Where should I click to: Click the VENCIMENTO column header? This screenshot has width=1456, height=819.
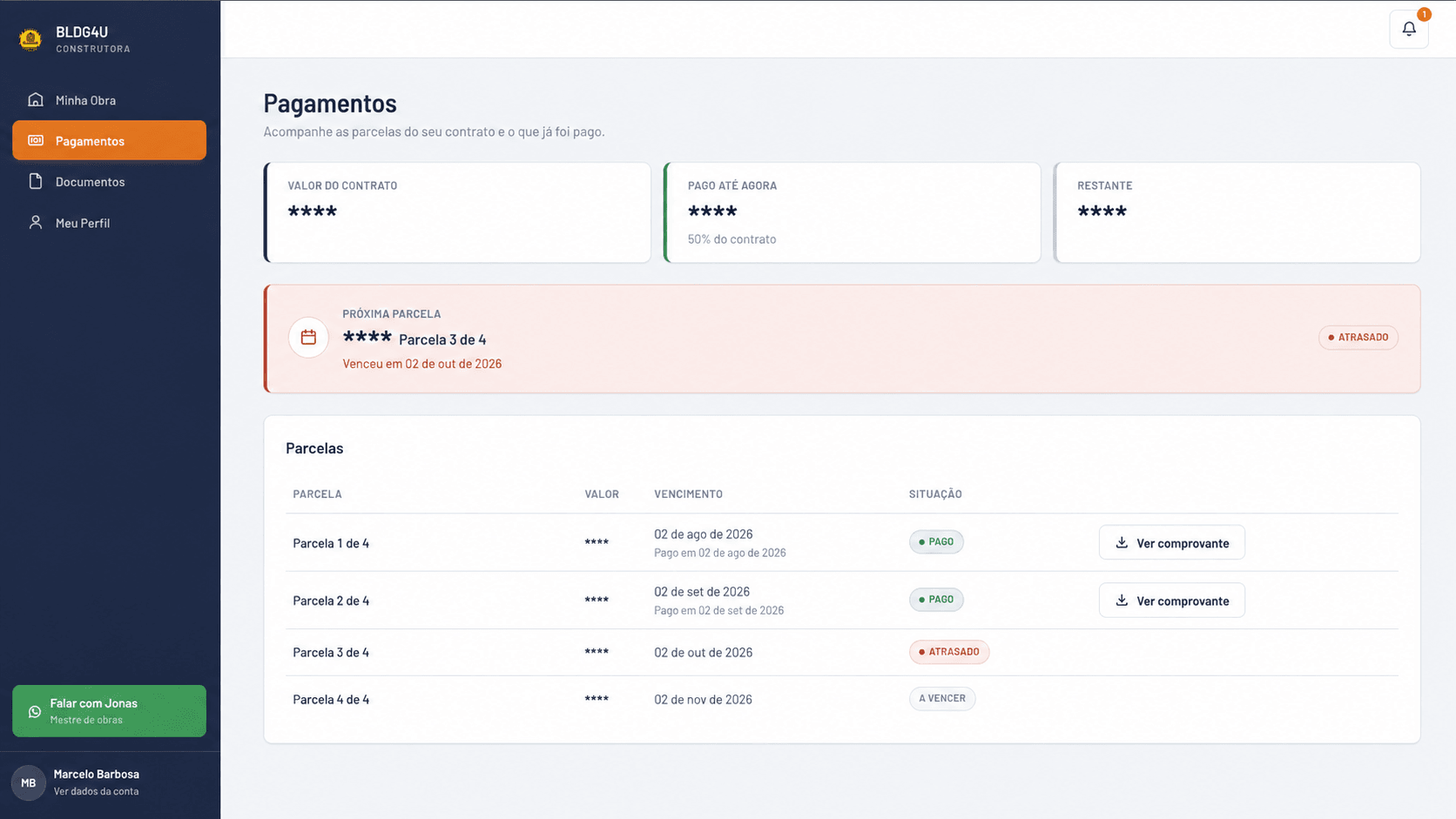pos(688,493)
